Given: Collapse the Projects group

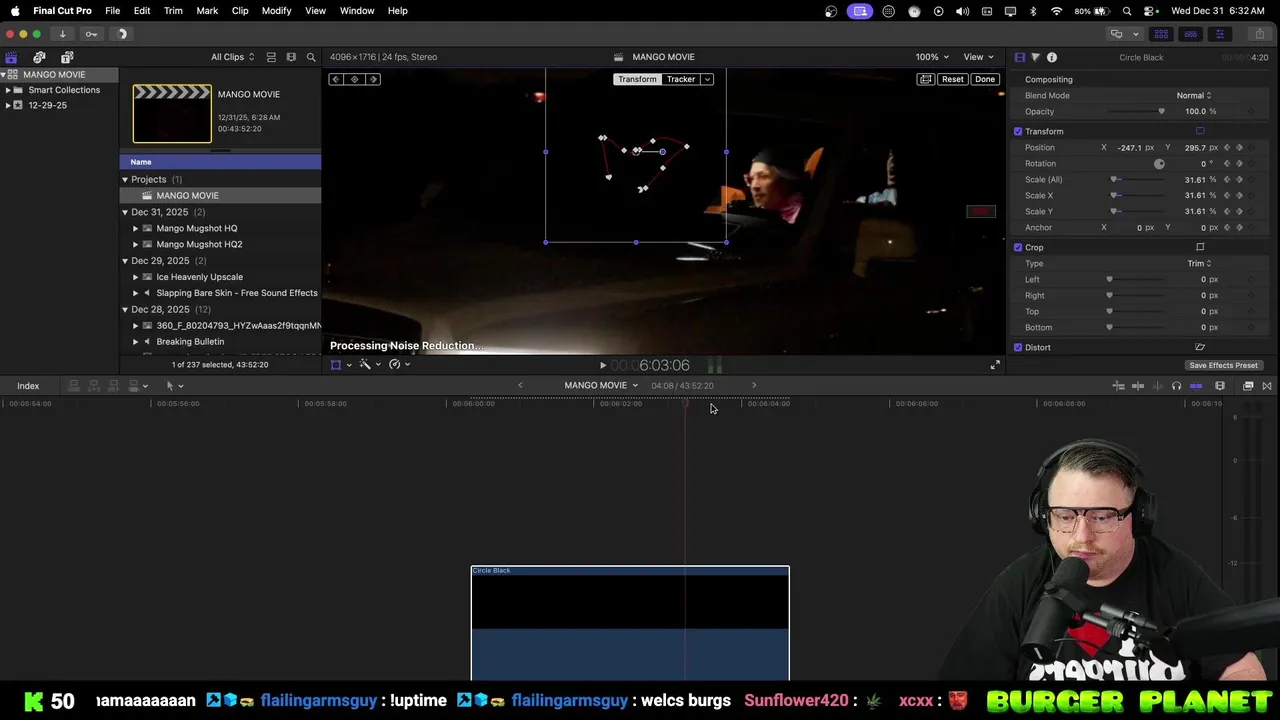Looking at the screenshot, I should (125, 179).
